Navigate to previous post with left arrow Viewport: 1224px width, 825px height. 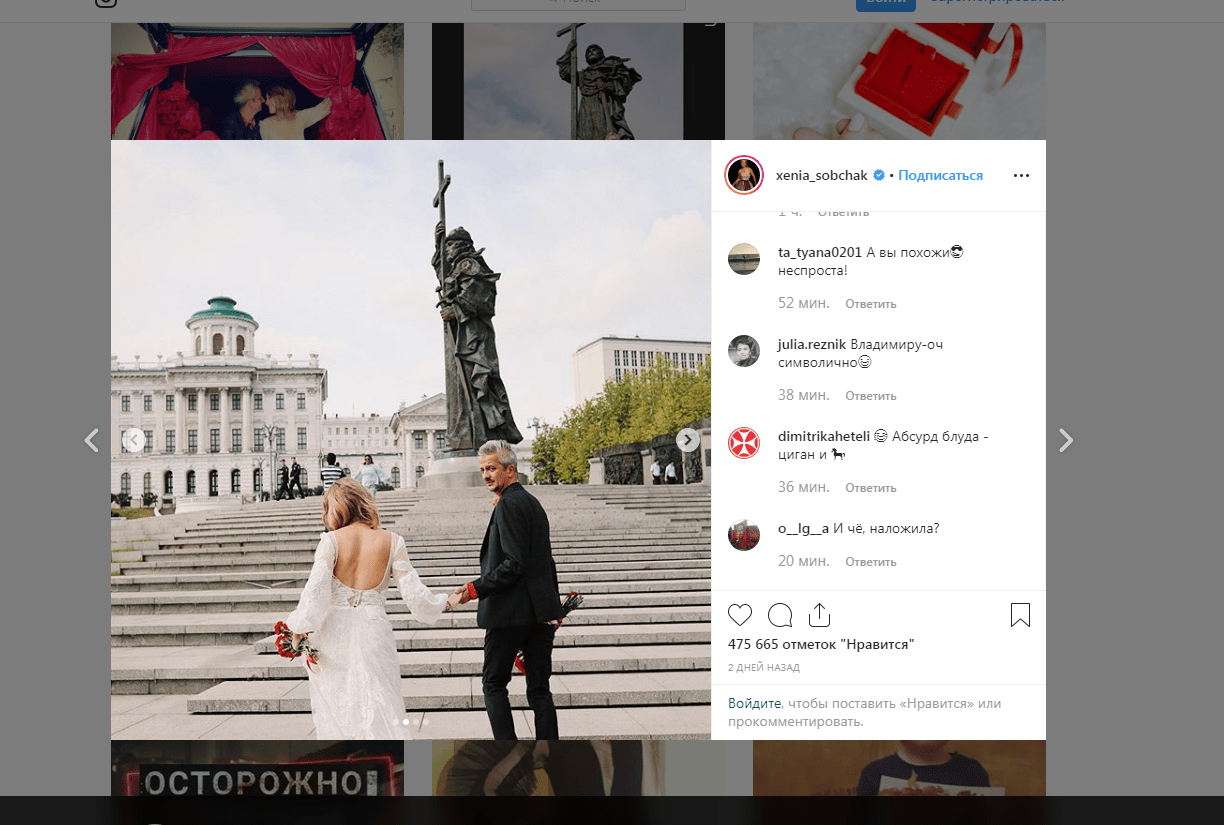tap(92, 440)
